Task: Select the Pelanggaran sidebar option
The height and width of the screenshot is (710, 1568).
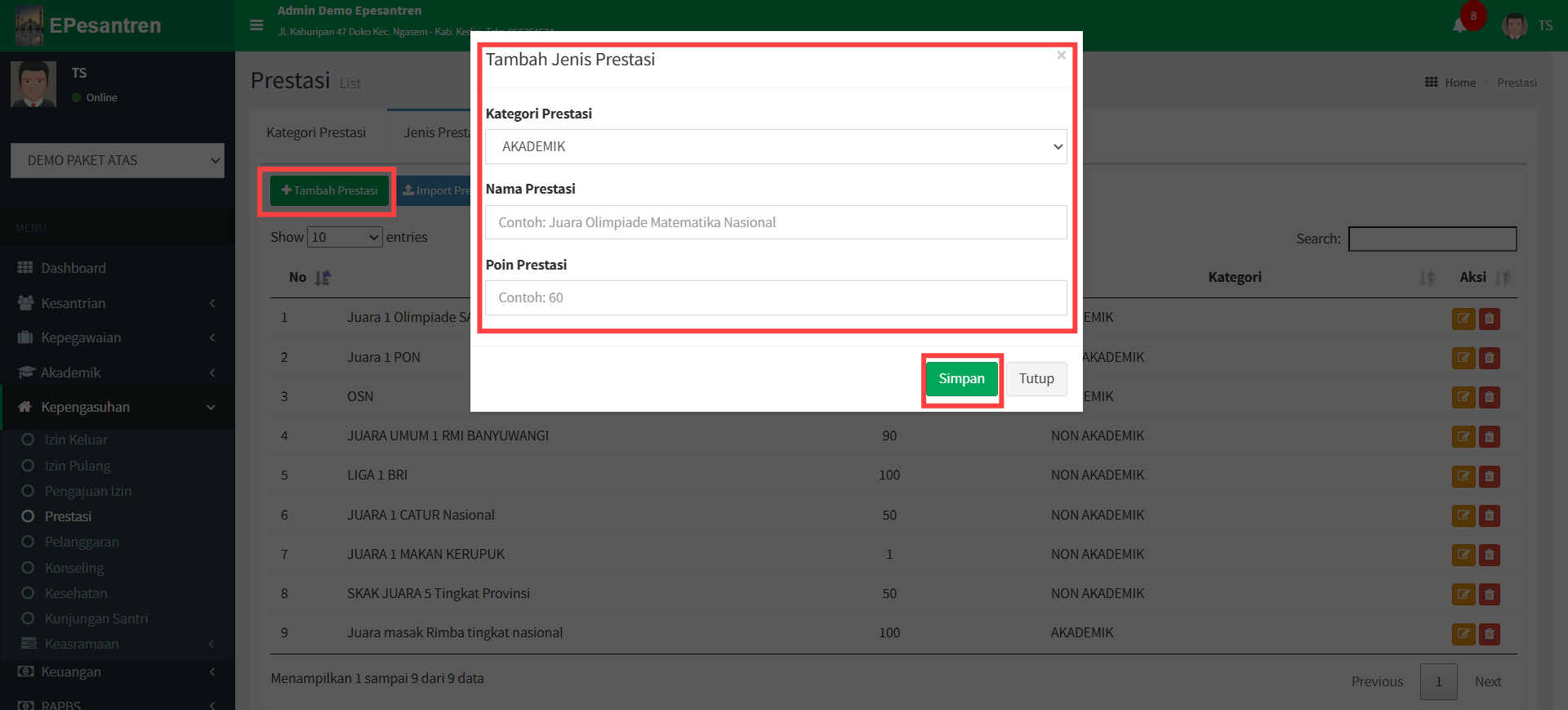Action: tap(82, 542)
